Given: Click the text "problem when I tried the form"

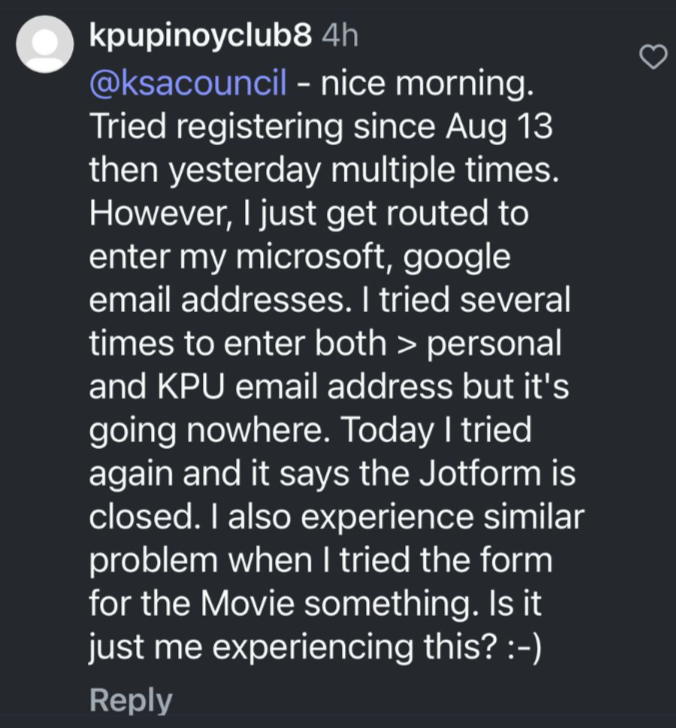Looking at the screenshot, I should pos(321,560).
